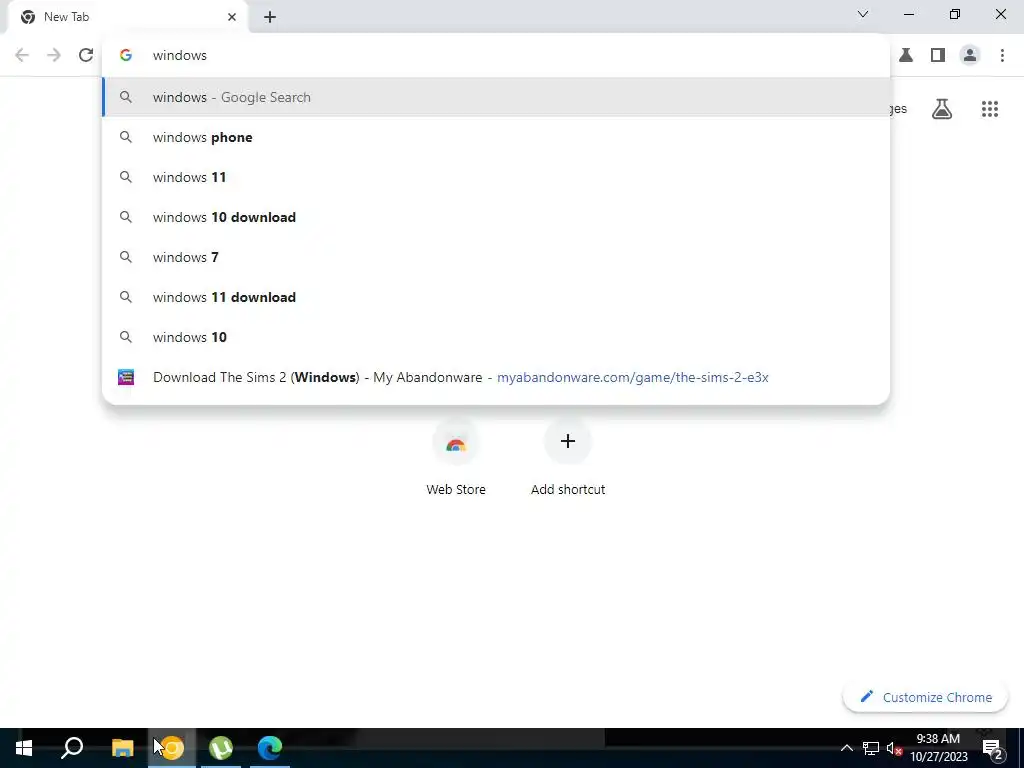Reload the page with the refresh icon

click(x=86, y=56)
